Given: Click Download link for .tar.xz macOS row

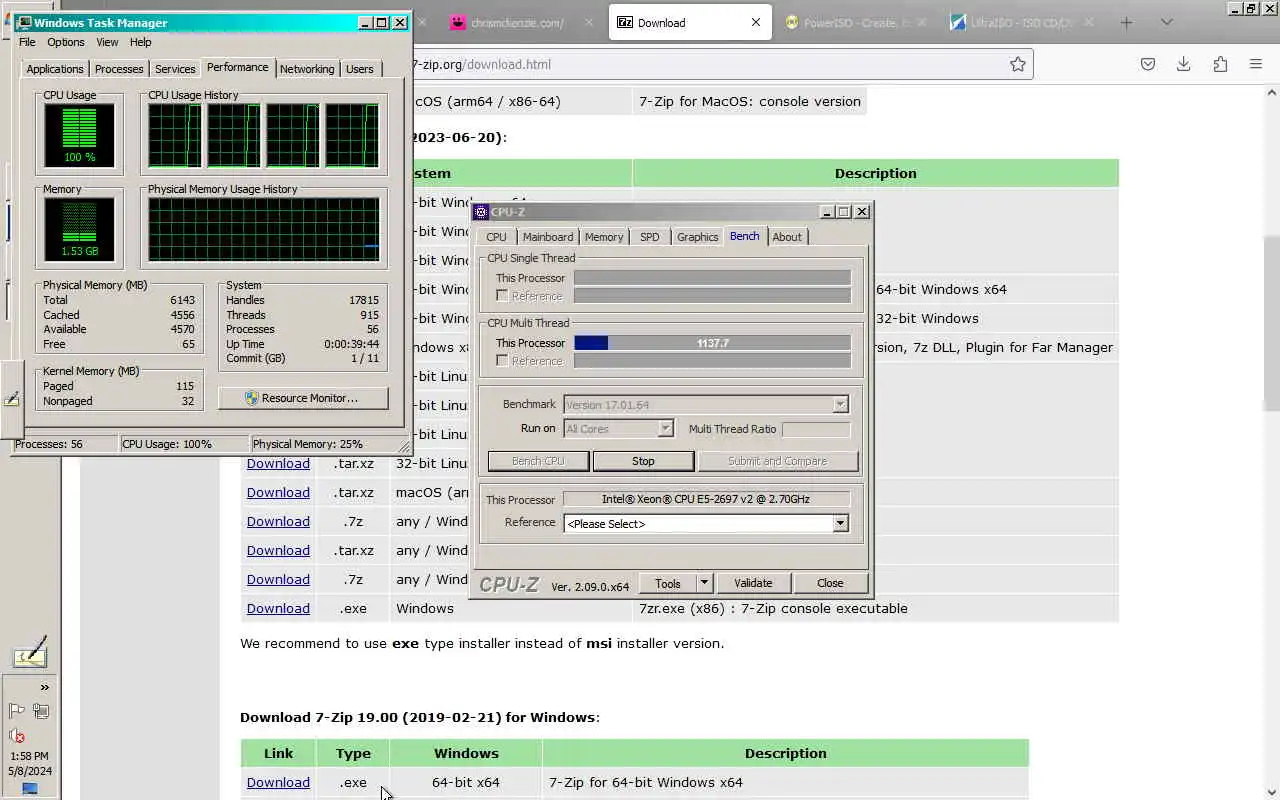Looking at the screenshot, I should (278, 492).
